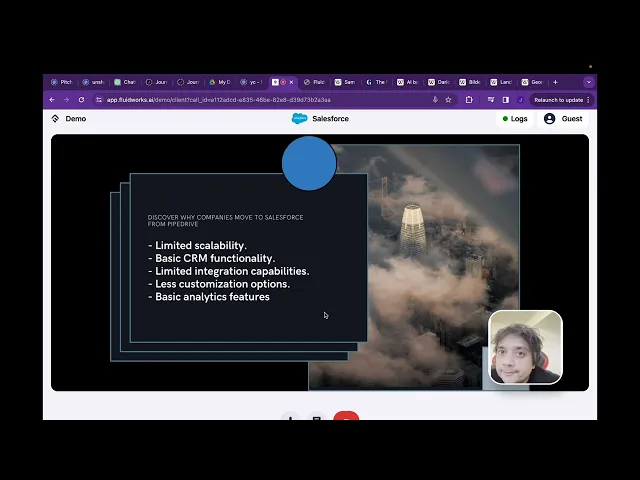This screenshot has height=480, width=640.
Task: Expand the tab search dropdown
Action: tap(589, 82)
